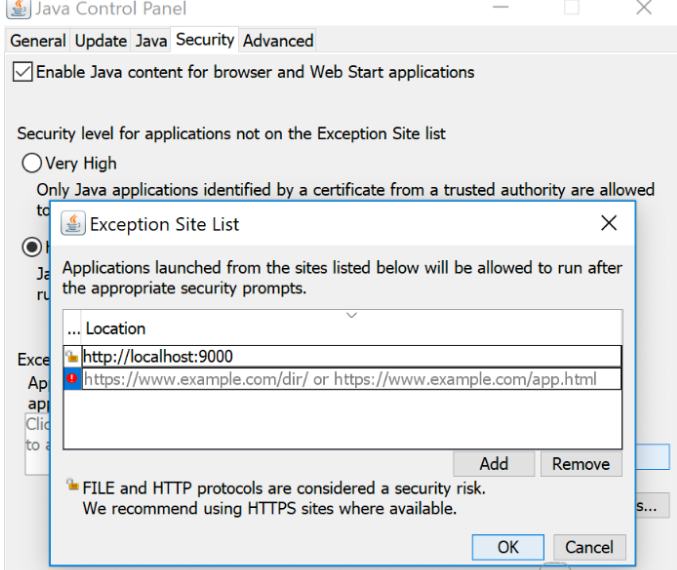Click the Java Control Panel title icon
Image resolution: width=677 pixels, height=570 pixels.
[19, 9]
